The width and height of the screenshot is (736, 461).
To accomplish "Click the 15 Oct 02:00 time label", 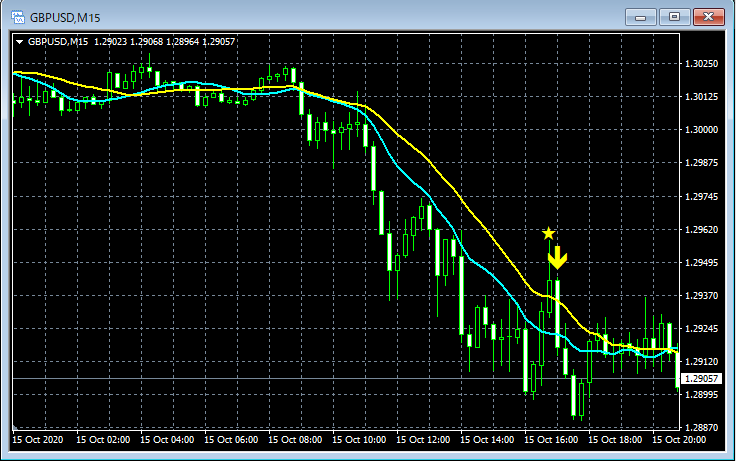I will (103, 440).
